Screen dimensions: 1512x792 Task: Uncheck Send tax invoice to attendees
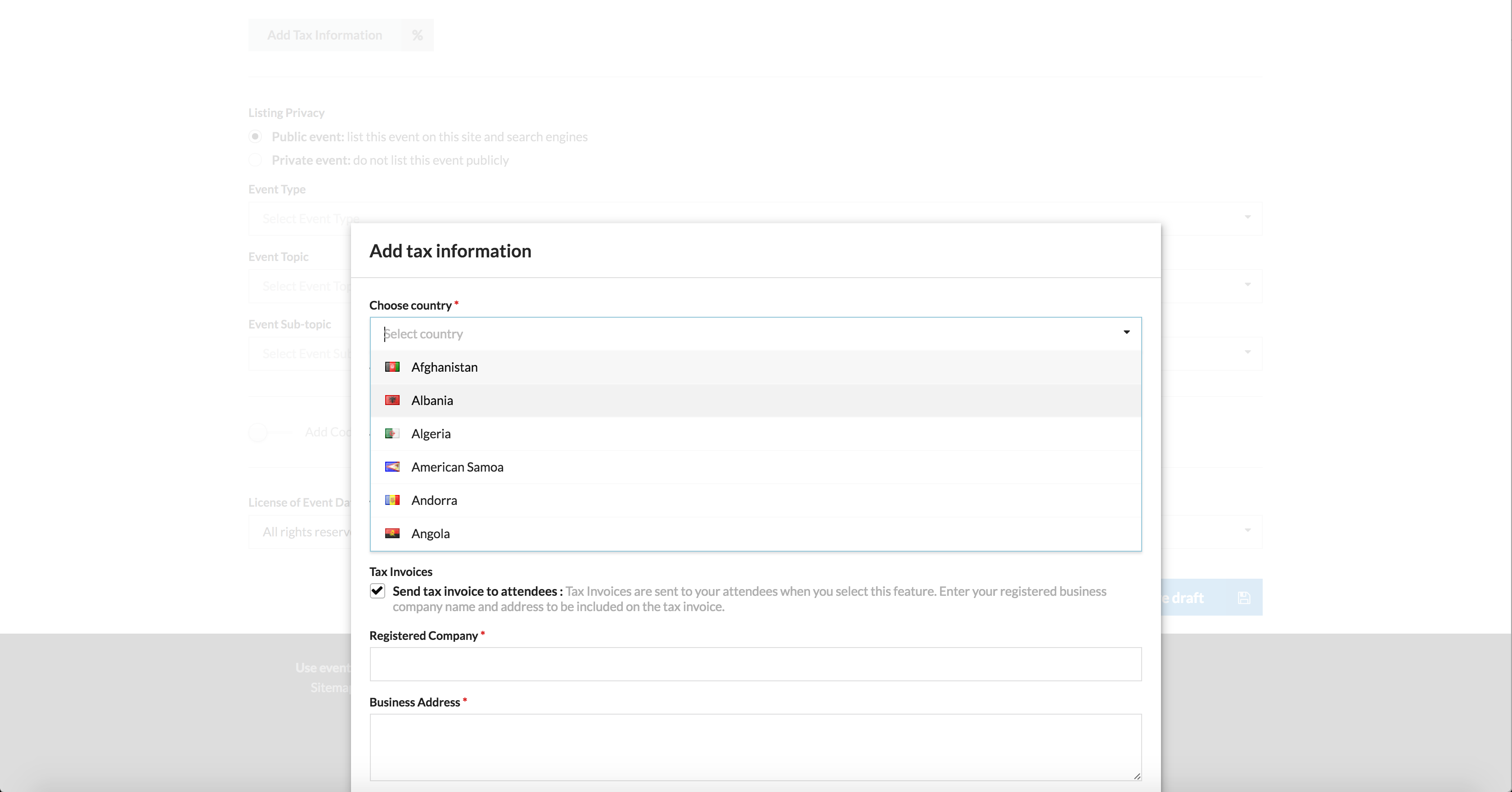(x=378, y=590)
